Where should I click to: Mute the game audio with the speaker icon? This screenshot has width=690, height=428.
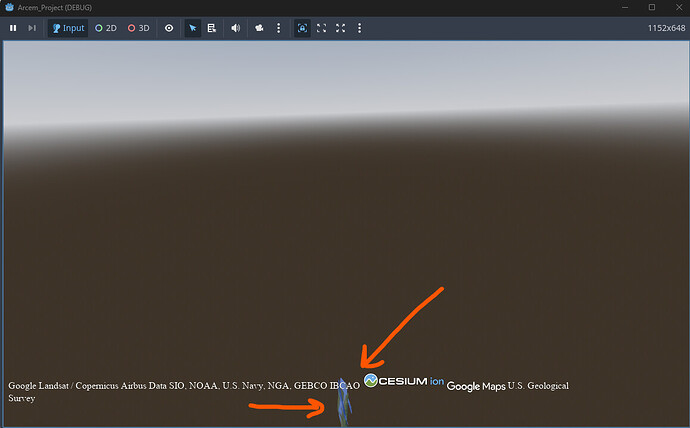[236, 28]
